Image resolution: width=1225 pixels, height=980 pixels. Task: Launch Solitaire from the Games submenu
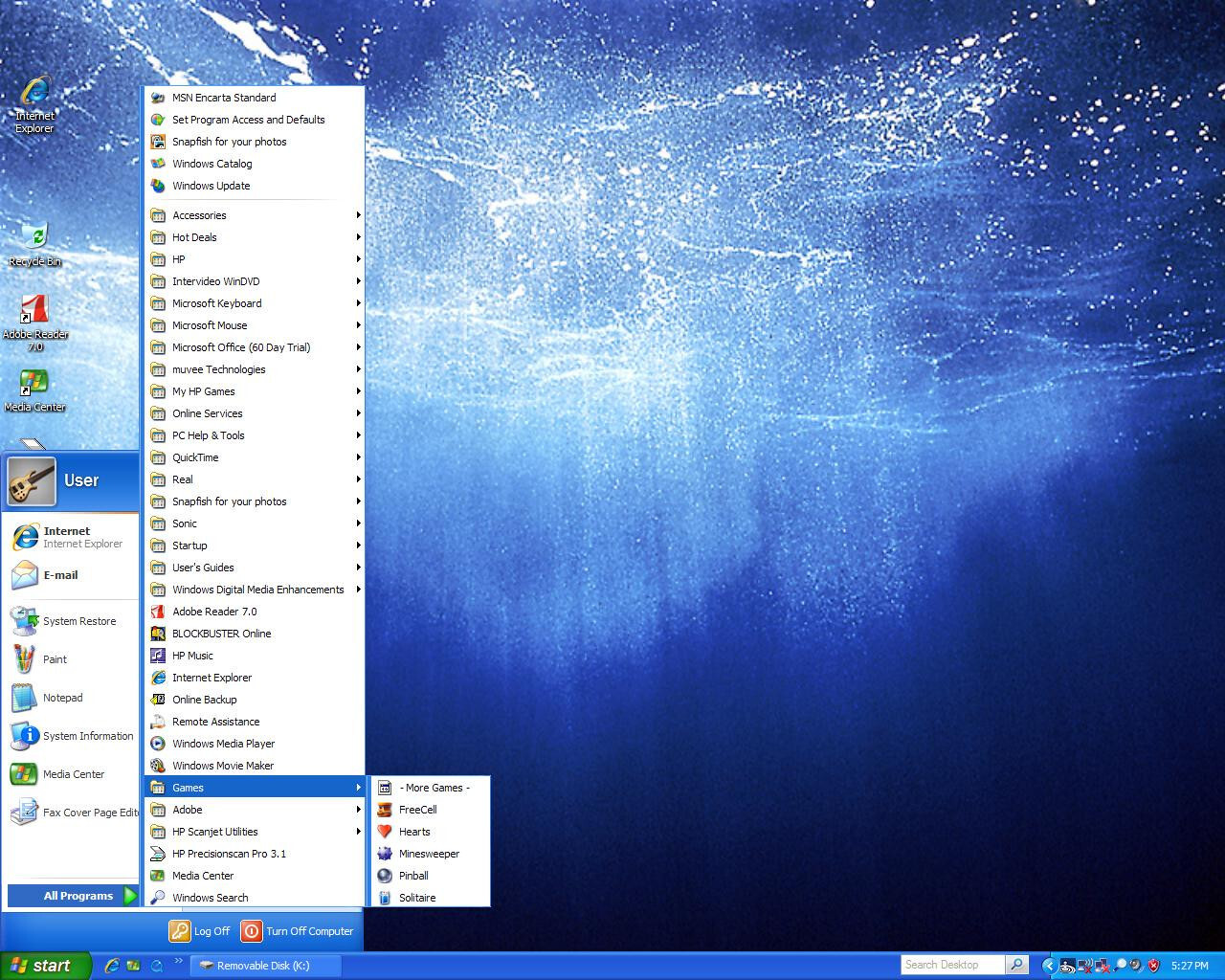click(430, 898)
